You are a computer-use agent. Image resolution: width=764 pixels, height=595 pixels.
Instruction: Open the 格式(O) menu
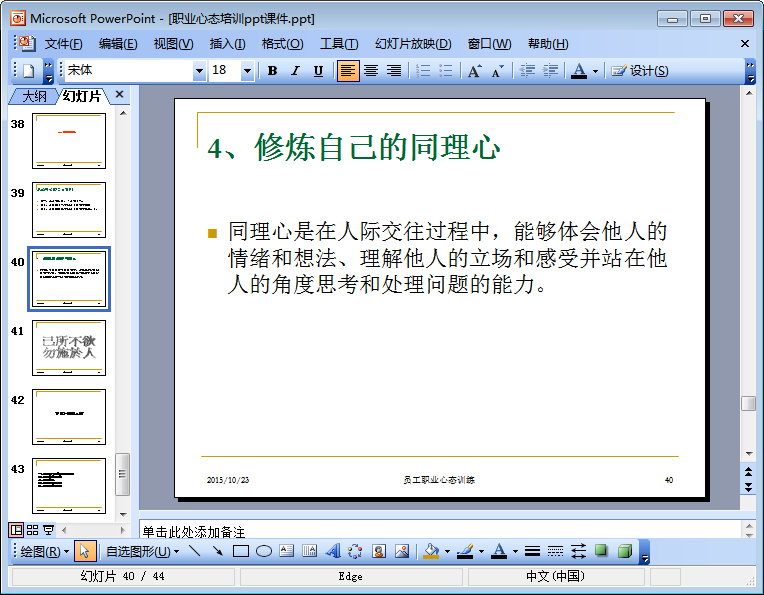coord(283,44)
